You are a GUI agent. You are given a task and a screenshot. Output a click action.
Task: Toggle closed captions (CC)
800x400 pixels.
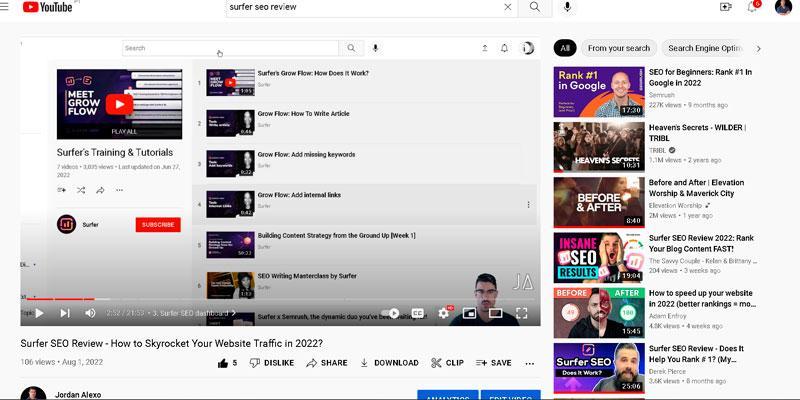coord(417,313)
